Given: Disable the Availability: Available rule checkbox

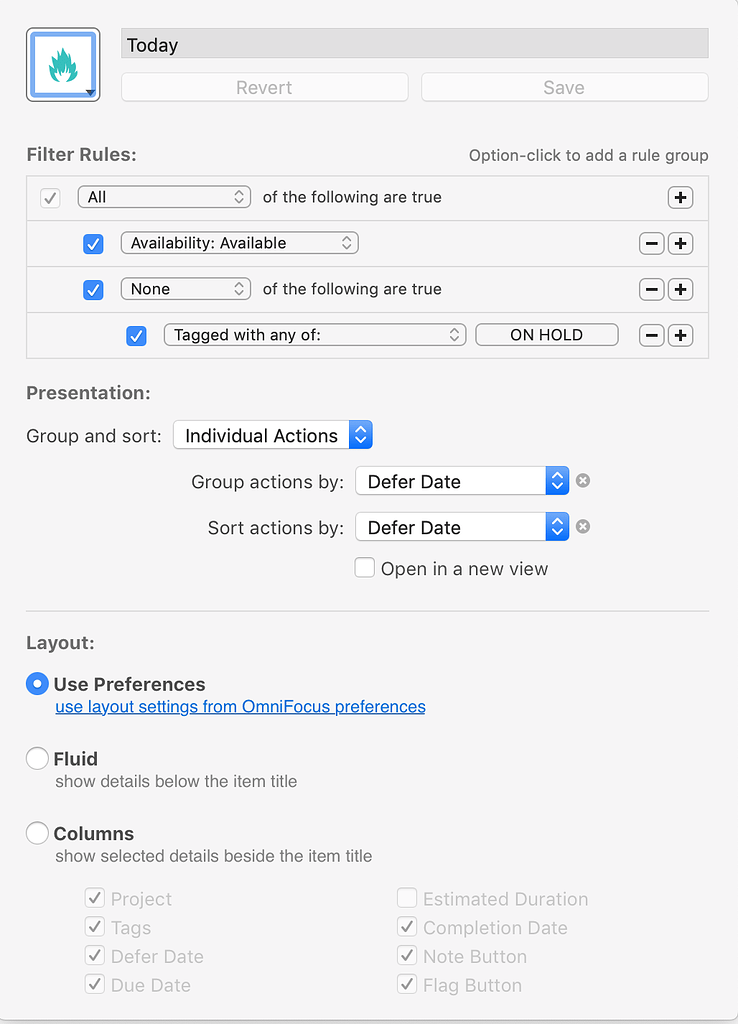Looking at the screenshot, I should click(x=93, y=243).
